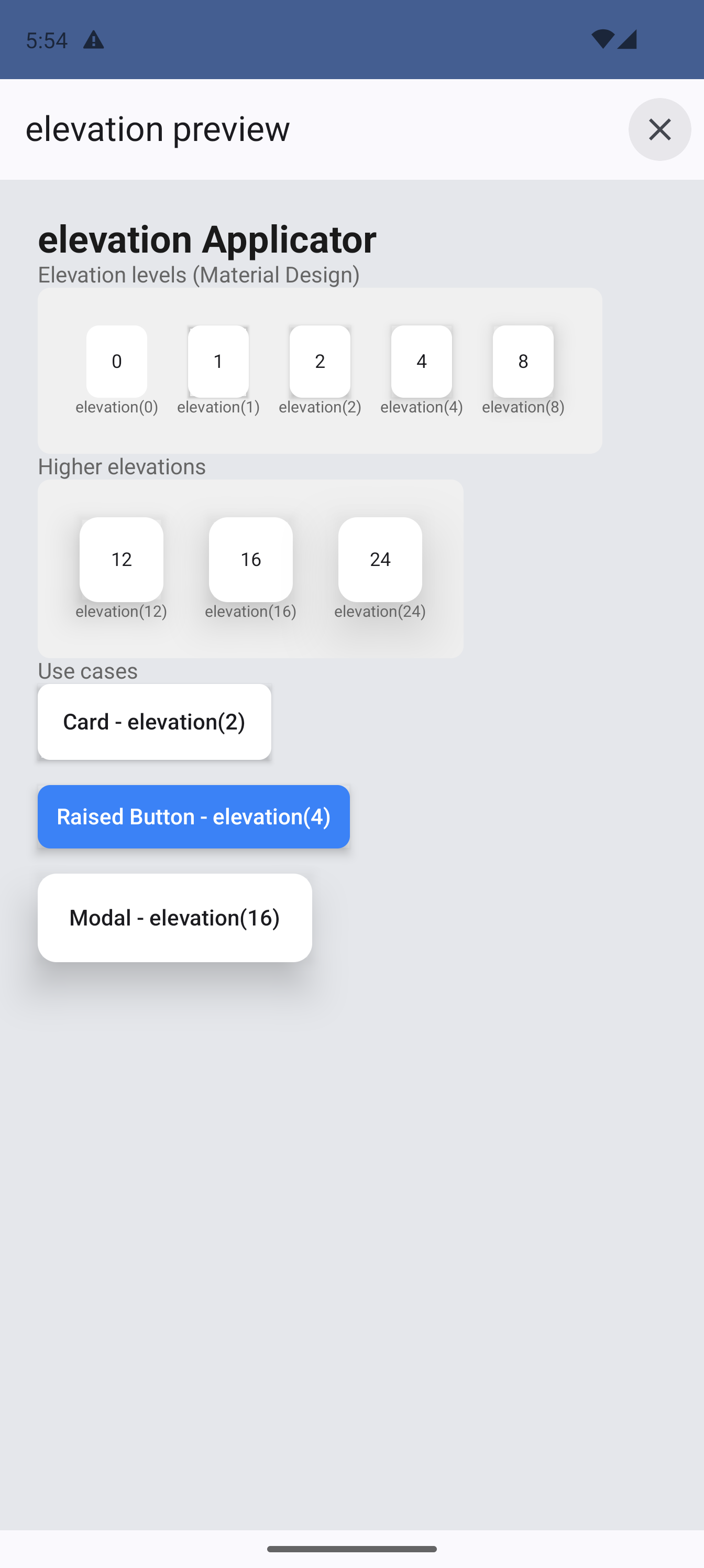Tap the Modal - elevation(16) card
The width and height of the screenshot is (704, 1568).
tap(174, 917)
